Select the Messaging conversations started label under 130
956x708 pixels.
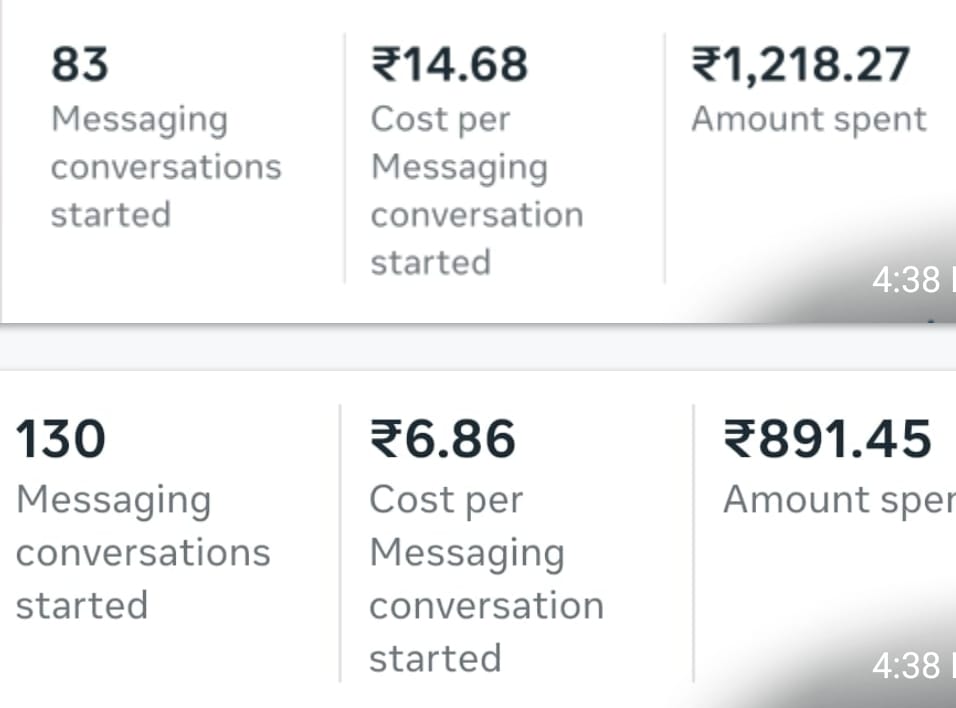[x=143, y=552]
